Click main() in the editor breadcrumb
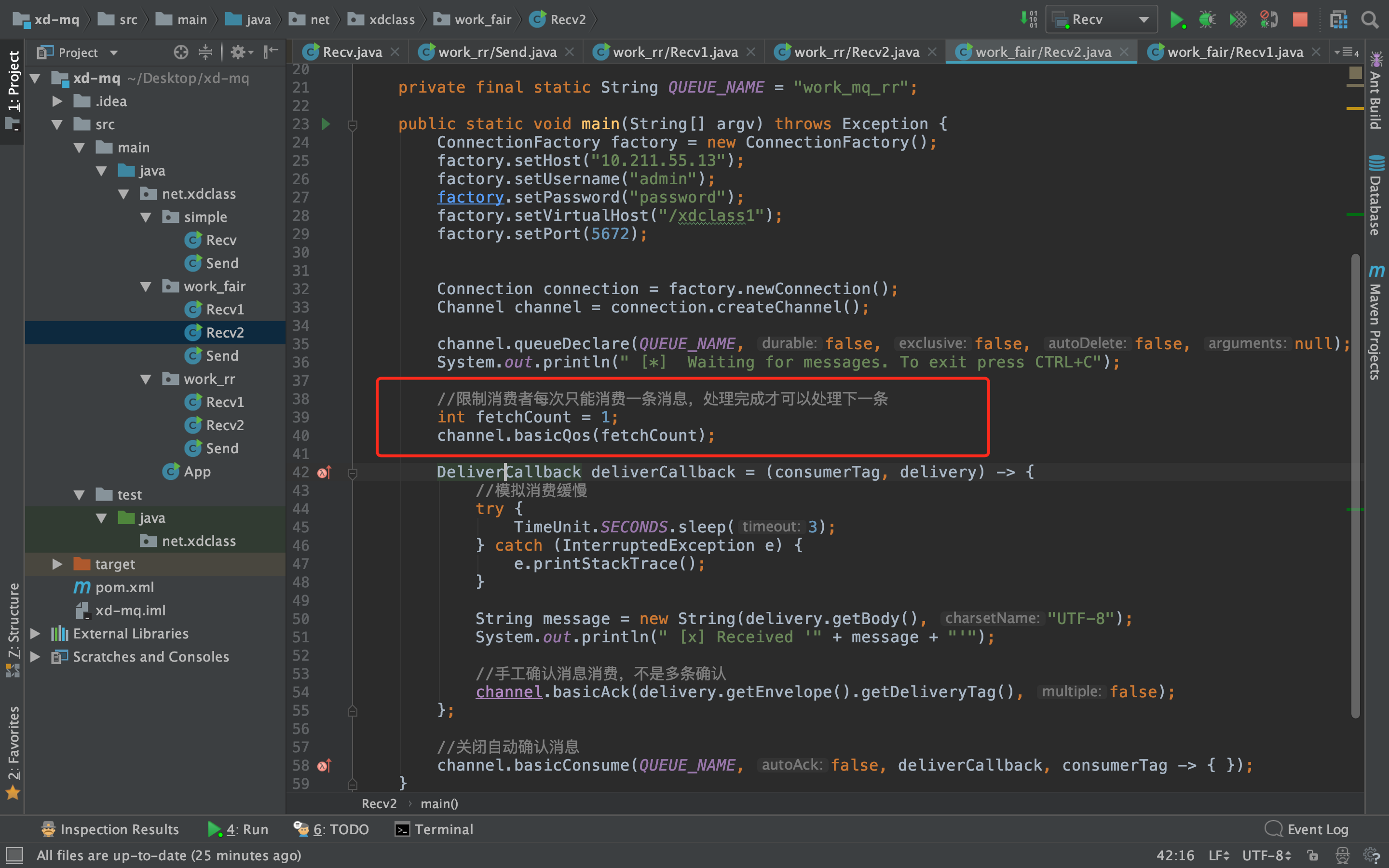This screenshot has width=1389, height=868. (x=439, y=804)
